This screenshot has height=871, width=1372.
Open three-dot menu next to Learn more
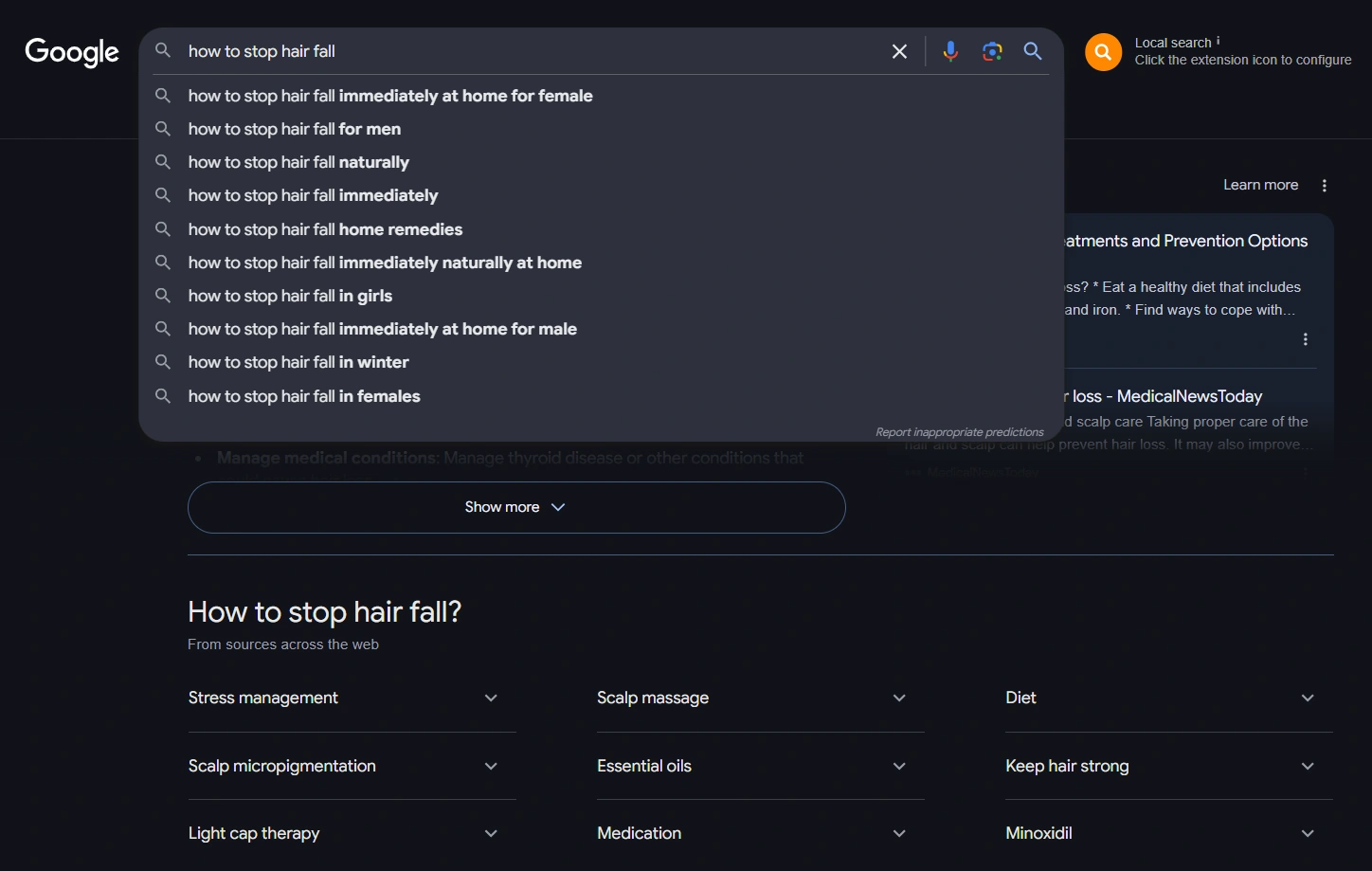(x=1325, y=186)
